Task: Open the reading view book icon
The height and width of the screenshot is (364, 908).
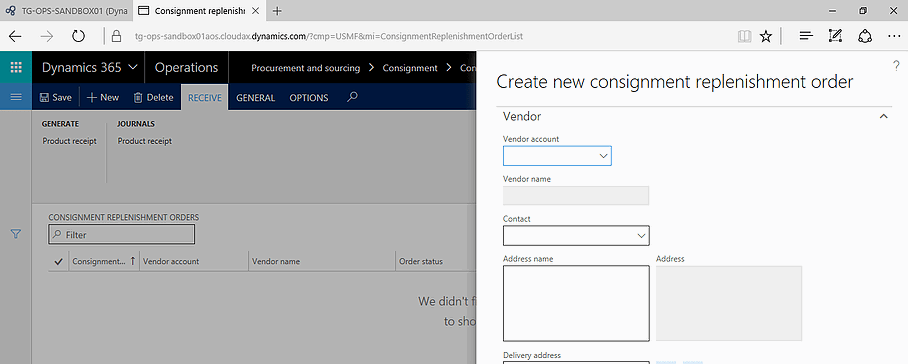Action: click(x=745, y=36)
